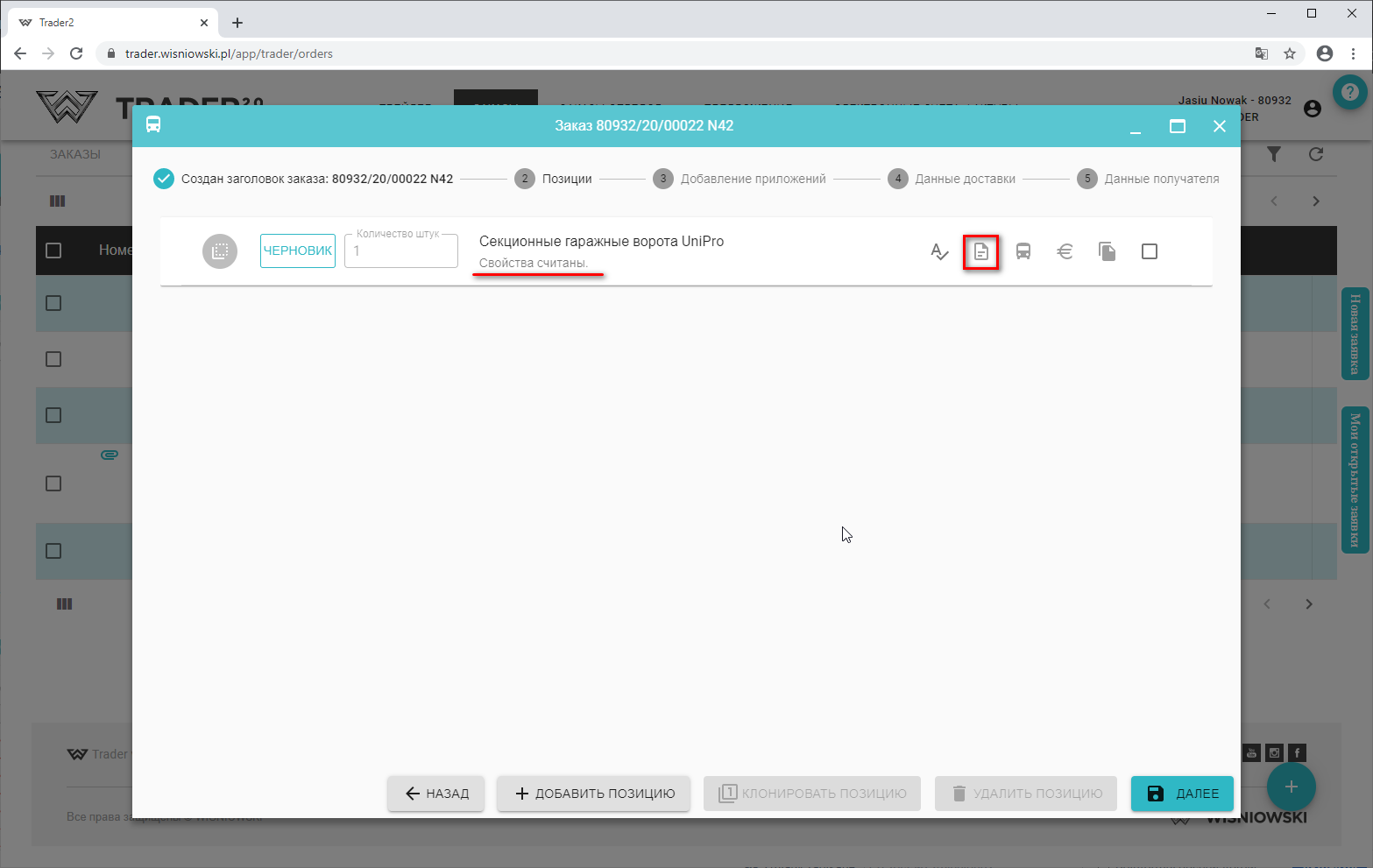Tick the checkbox for the UniPro position
The width and height of the screenshot is (1373, 868).
(x=1149, y=252)
